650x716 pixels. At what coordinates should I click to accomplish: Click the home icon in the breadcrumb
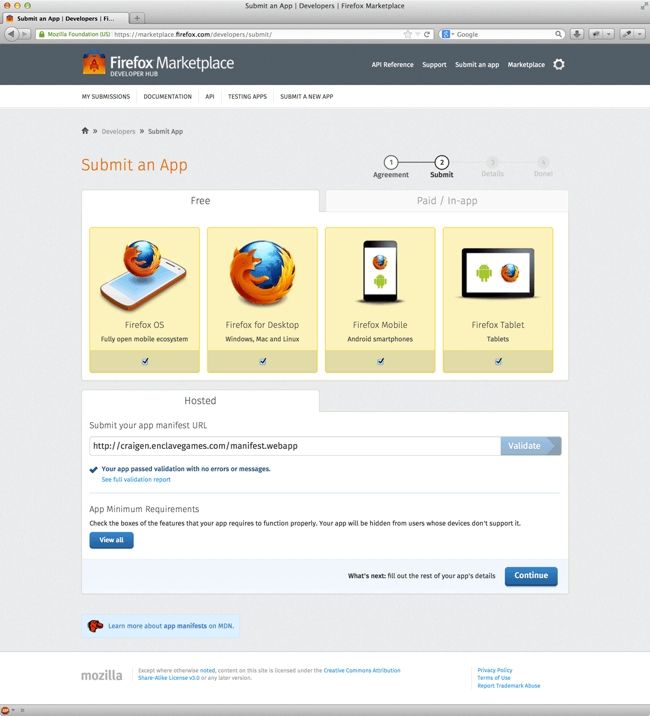pyautogui.click(x=85, y=131)
